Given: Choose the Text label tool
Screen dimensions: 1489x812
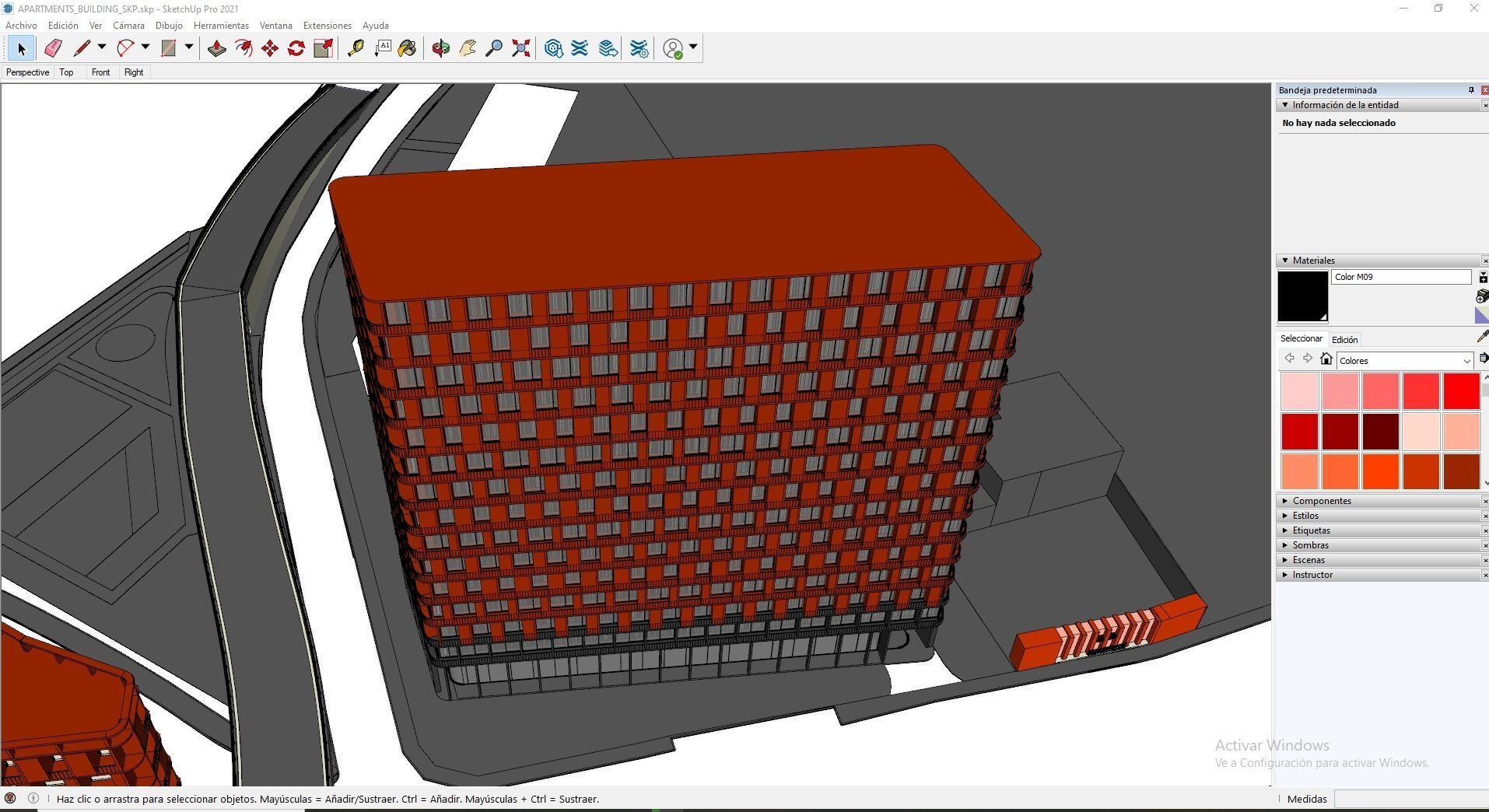Looking at the screenshot, I should click(382, 48).
